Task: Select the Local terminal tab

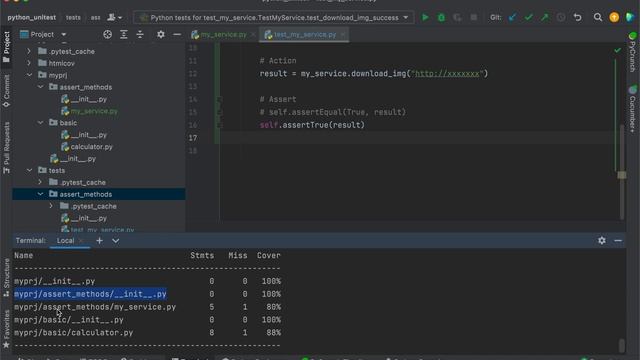Action: point(65,241)
